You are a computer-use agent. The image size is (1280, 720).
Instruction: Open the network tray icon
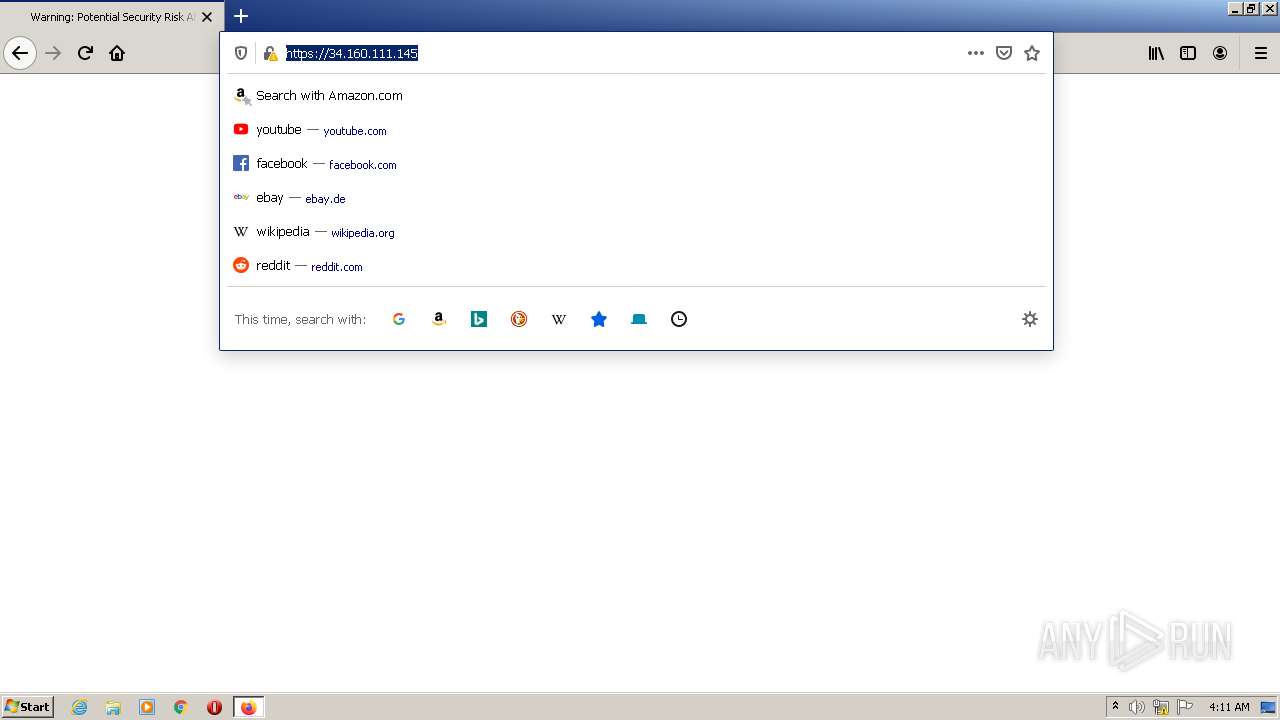coord(1161,707)
